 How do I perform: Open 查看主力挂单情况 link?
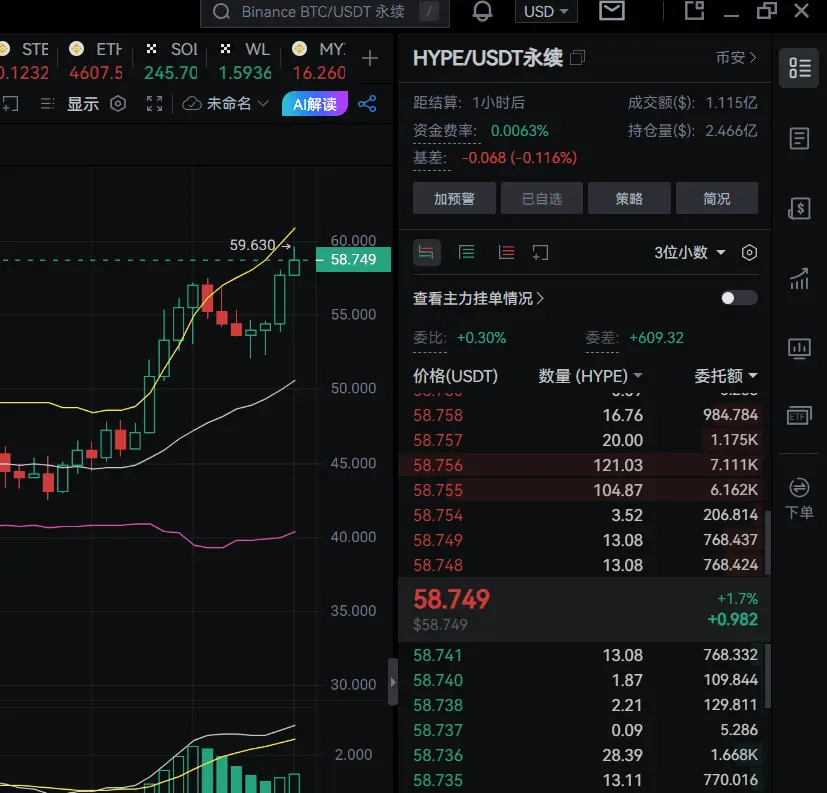click(478, 298)
